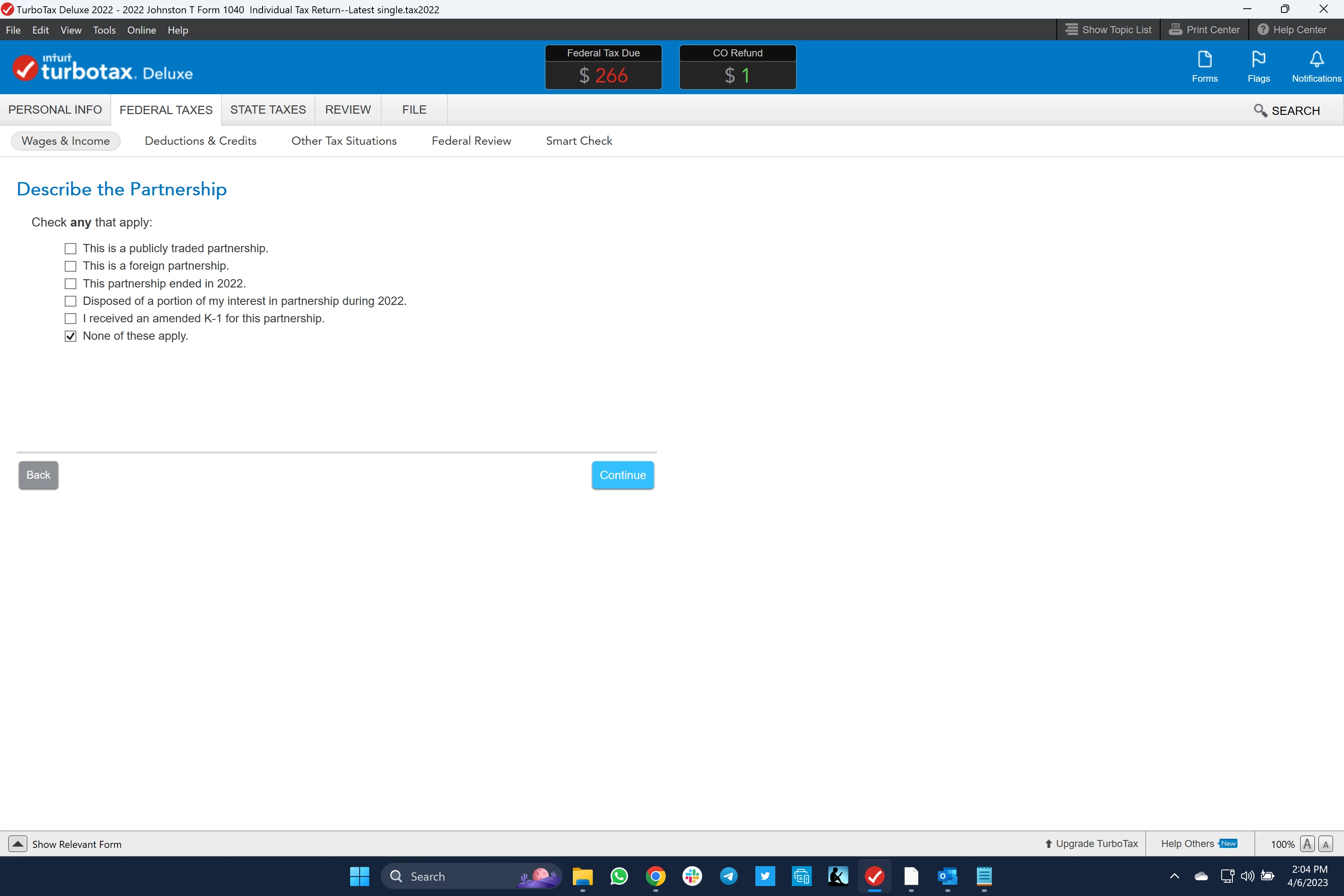Check the publicly traded partnership box
The image size is (1344, 896).
(x=70, y=248)
